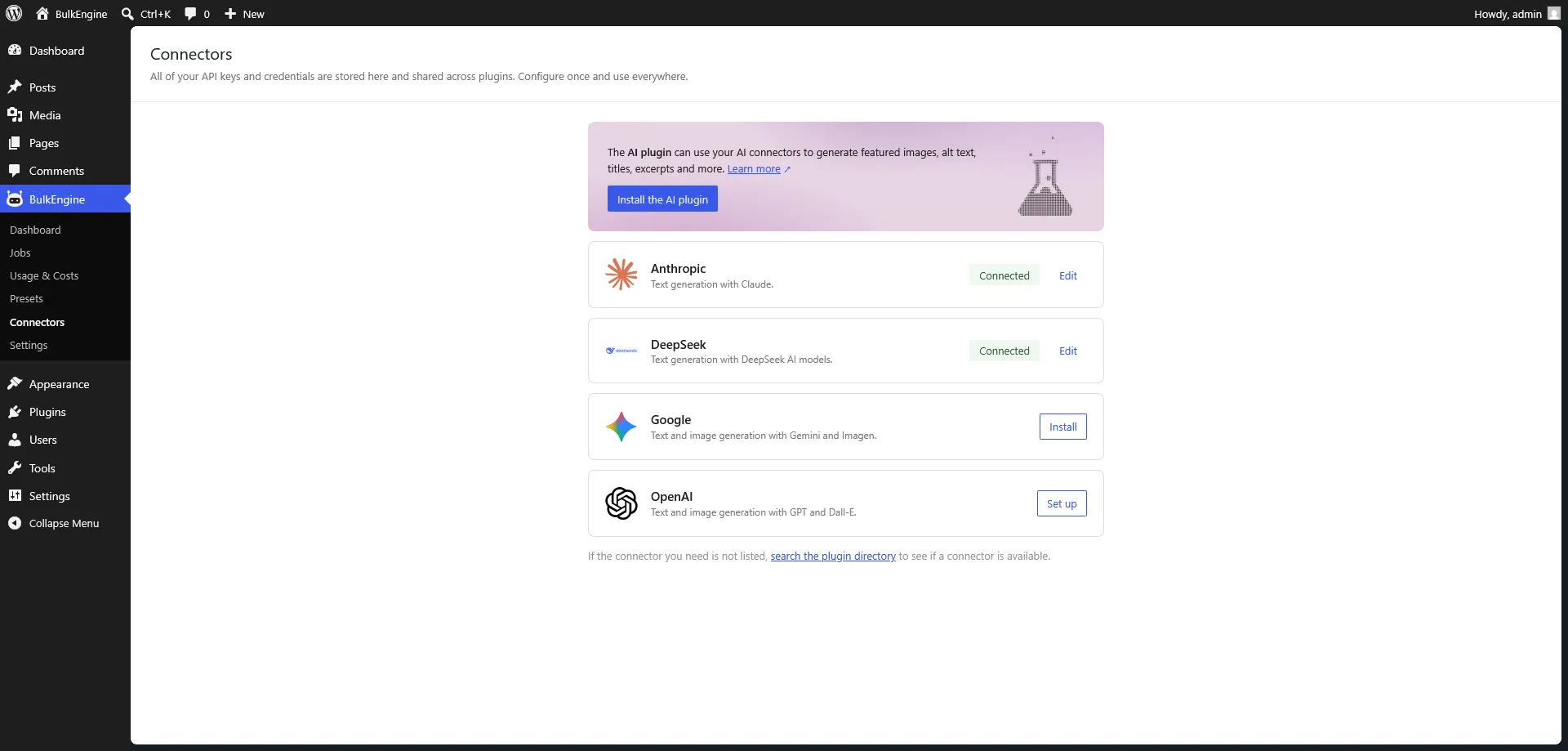Image resolution: width=1568 pixels, height=751 pixels.
Task: Click the Media library icon
Action: (x=15, y=114)
